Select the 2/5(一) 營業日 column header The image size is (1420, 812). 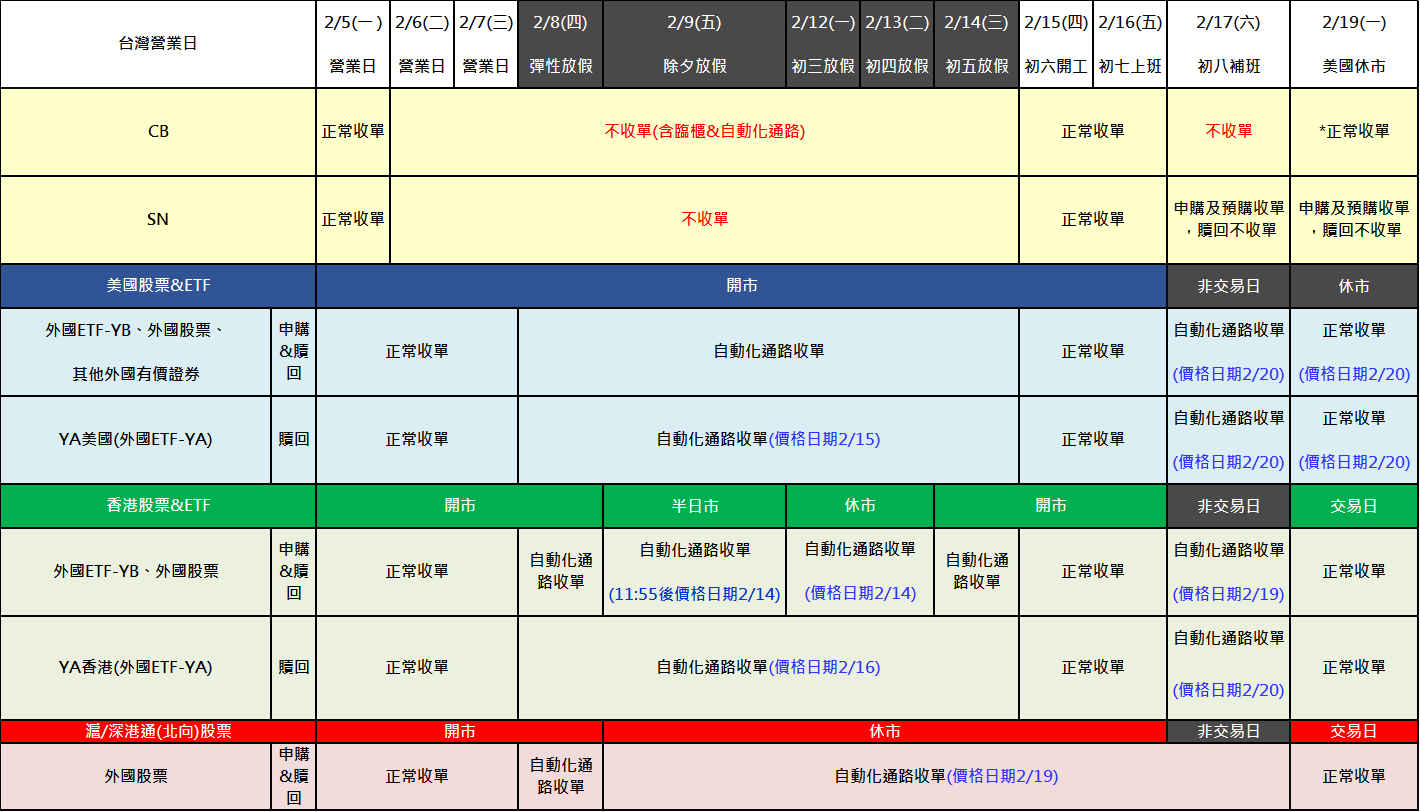353,44
